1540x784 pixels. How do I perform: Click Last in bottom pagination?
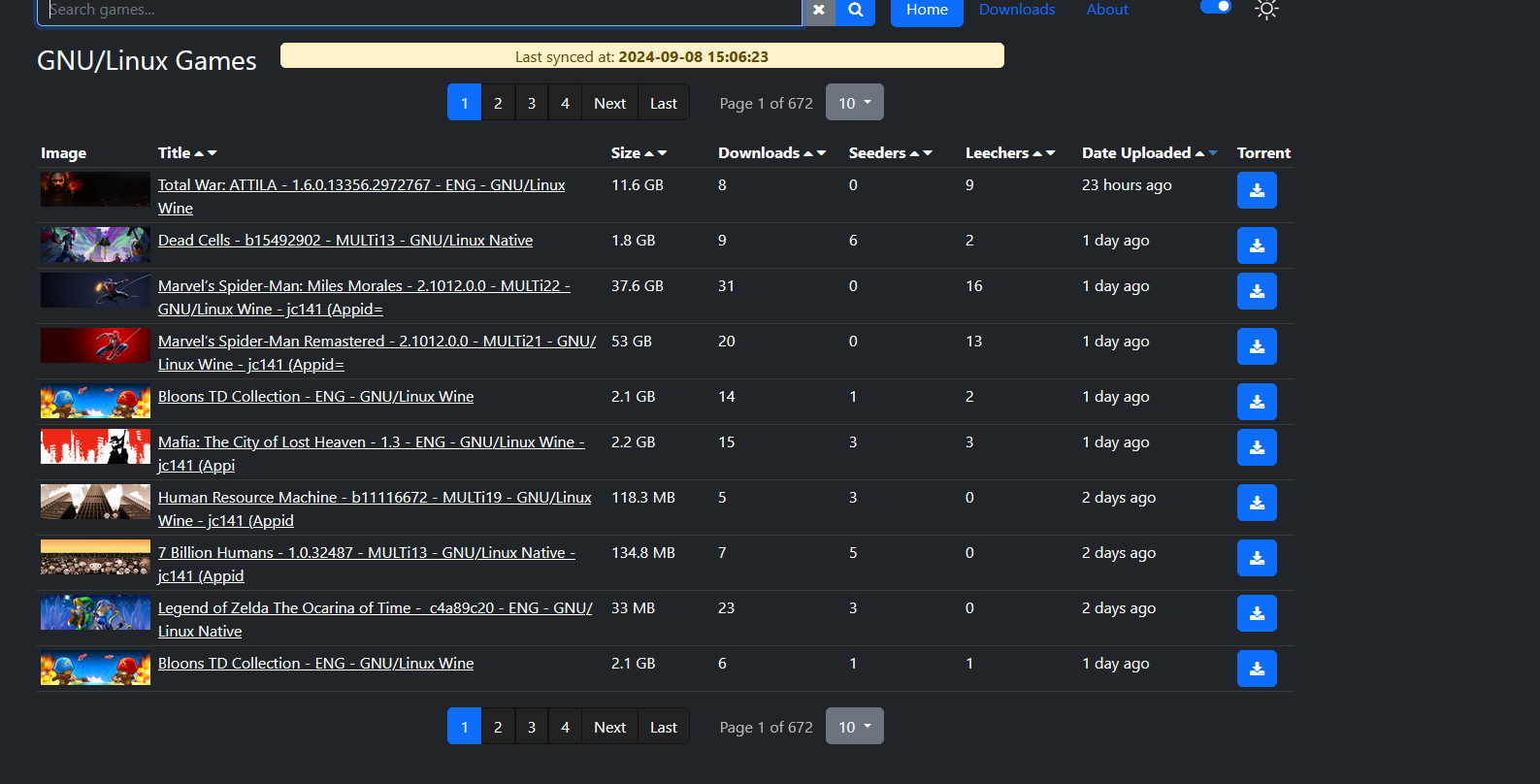pyautogui.click(x=664, y=727)
